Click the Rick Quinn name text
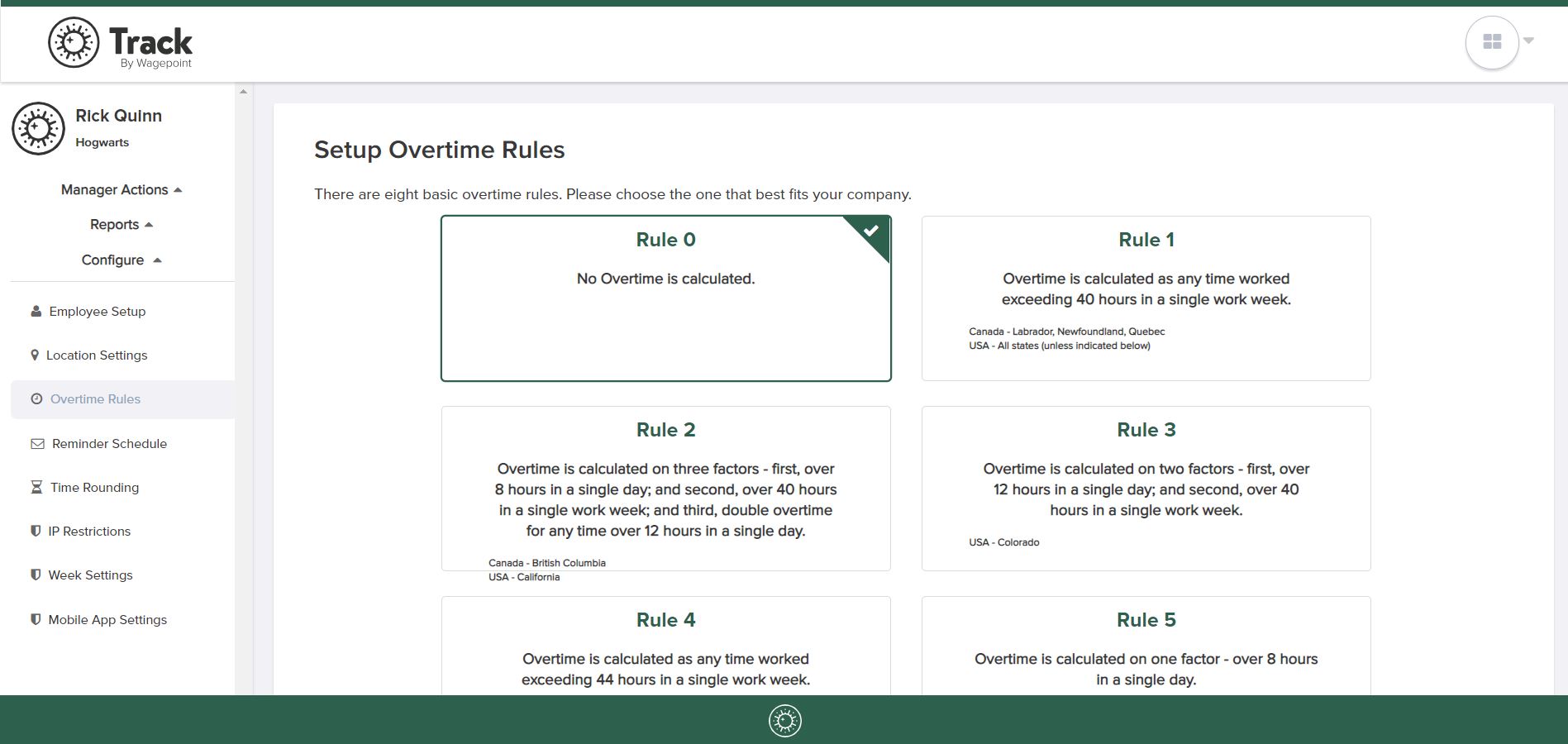 coord(118,116)
